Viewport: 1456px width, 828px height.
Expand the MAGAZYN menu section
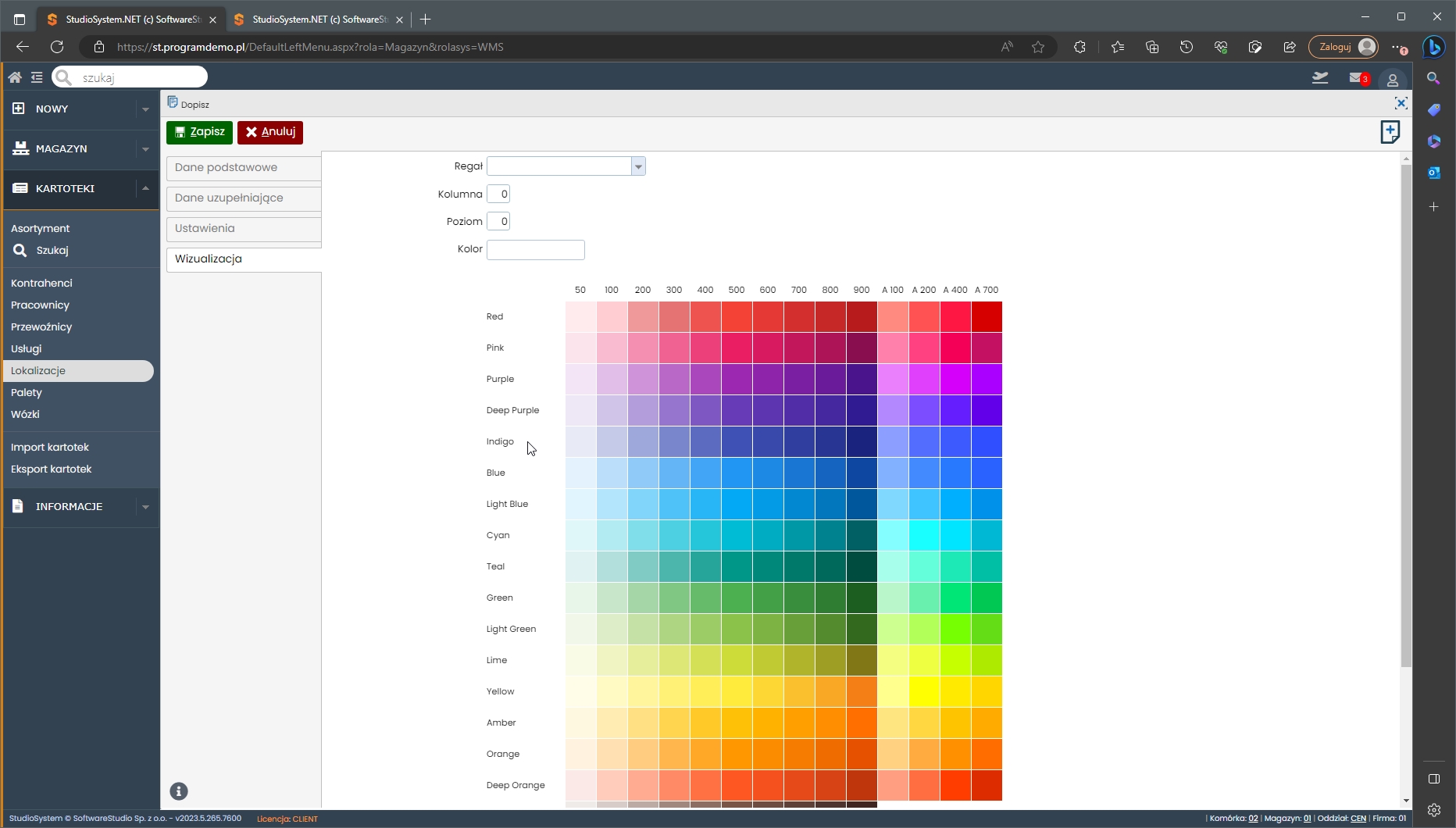coord(145,149)
